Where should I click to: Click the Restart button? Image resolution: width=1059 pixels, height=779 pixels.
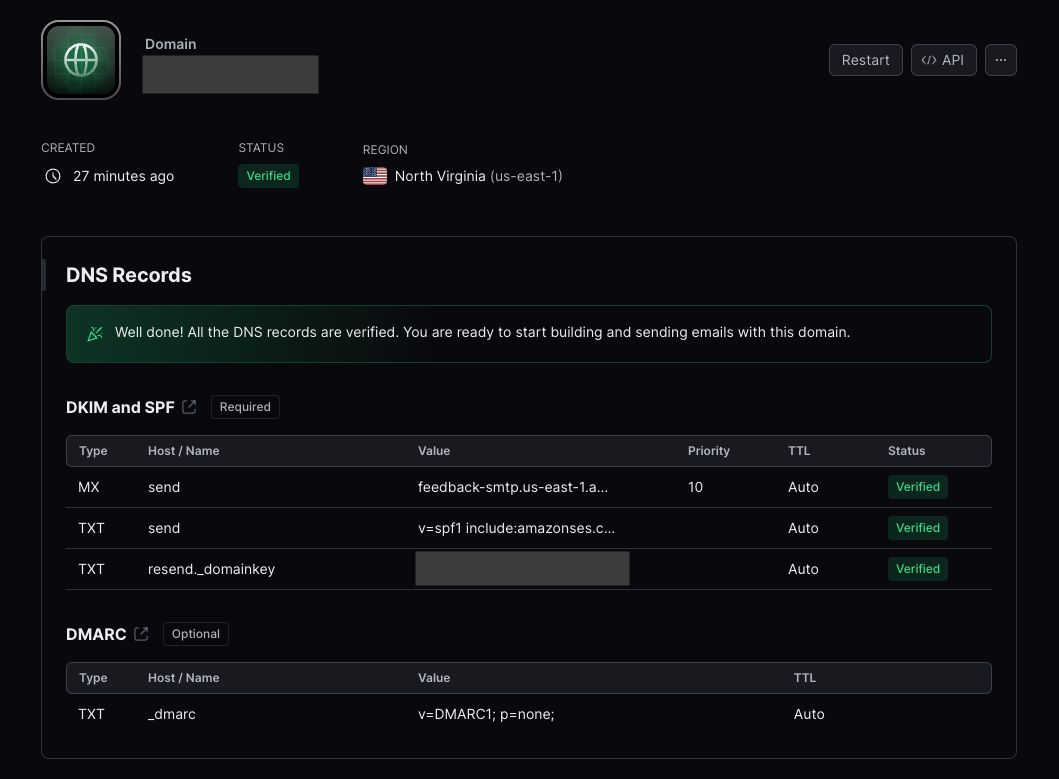(x=865, y=60)
